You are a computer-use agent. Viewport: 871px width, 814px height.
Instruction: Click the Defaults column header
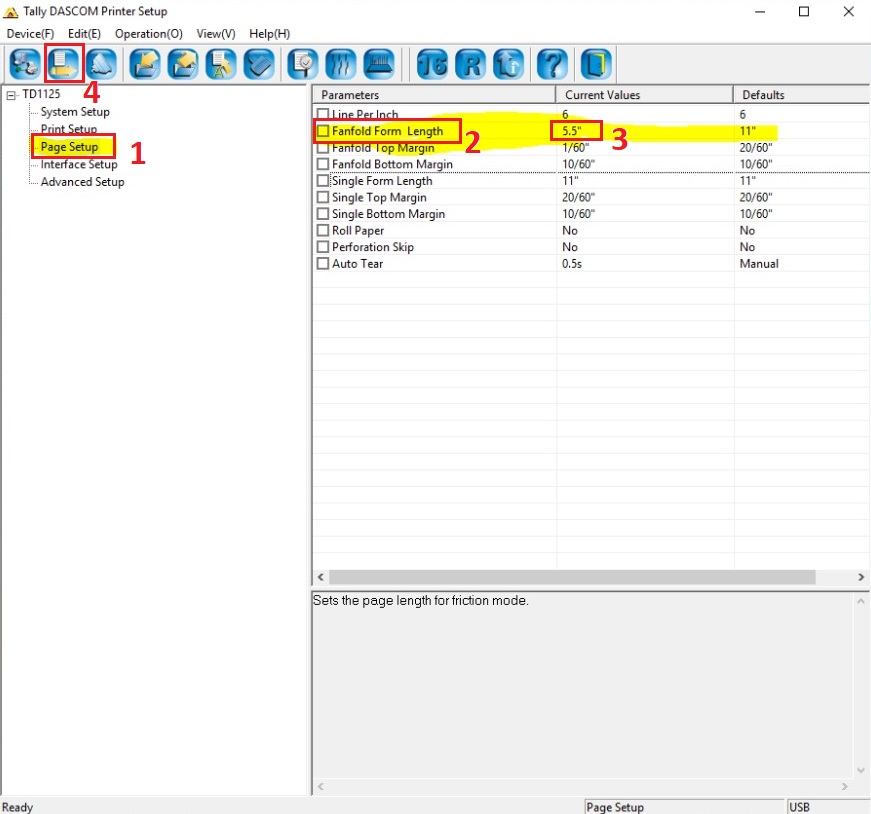click(x=802, y=95)
